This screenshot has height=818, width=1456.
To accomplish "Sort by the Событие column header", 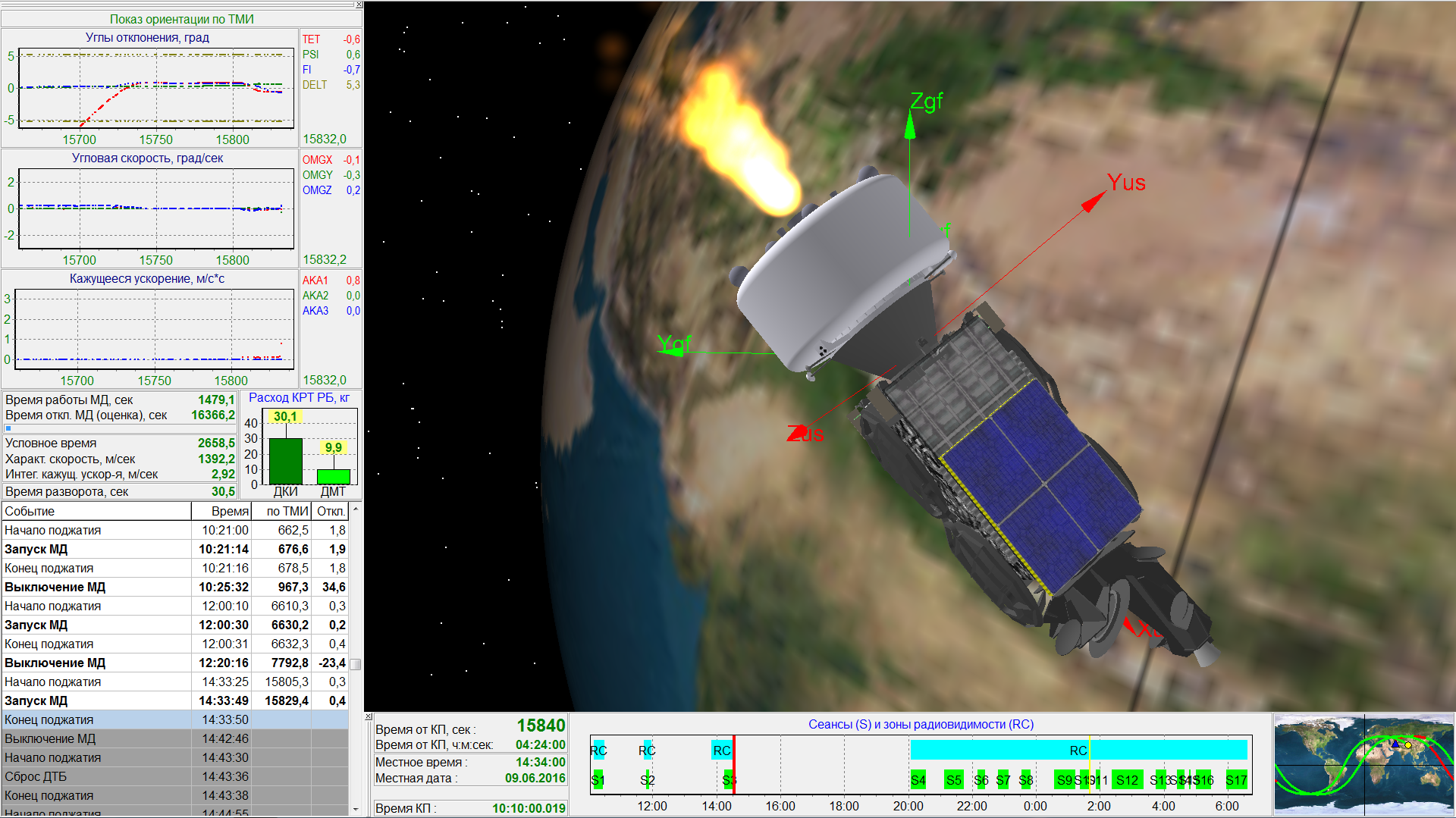I will tap(96, 511).
